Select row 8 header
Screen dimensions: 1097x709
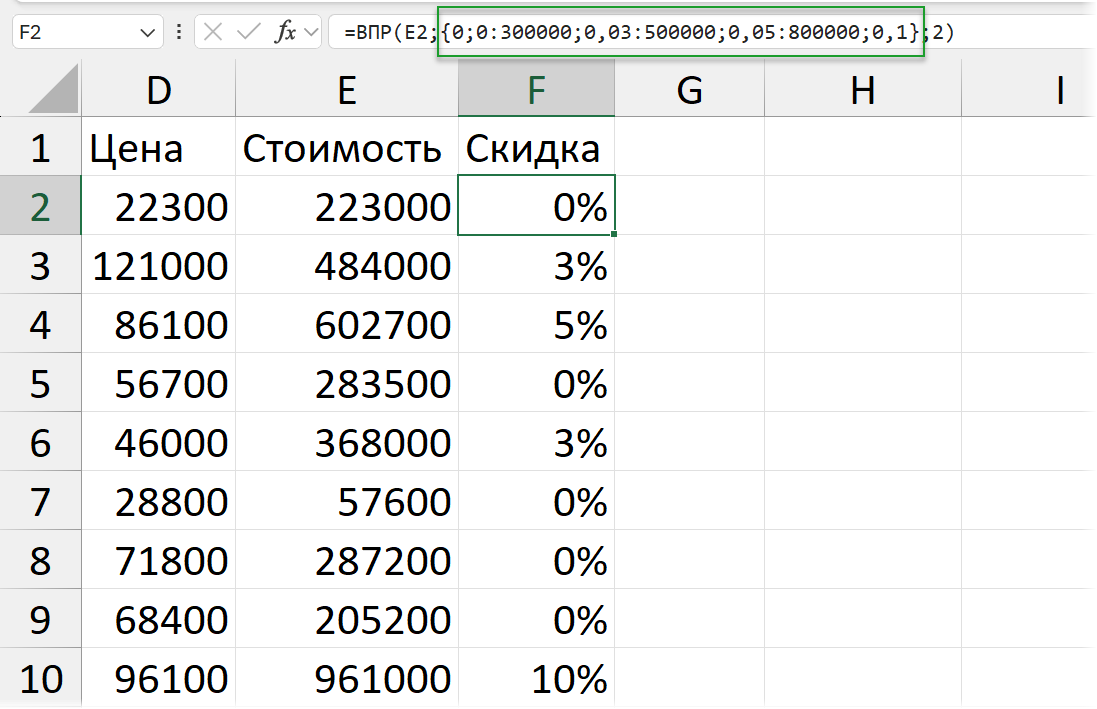pos(41,559)
